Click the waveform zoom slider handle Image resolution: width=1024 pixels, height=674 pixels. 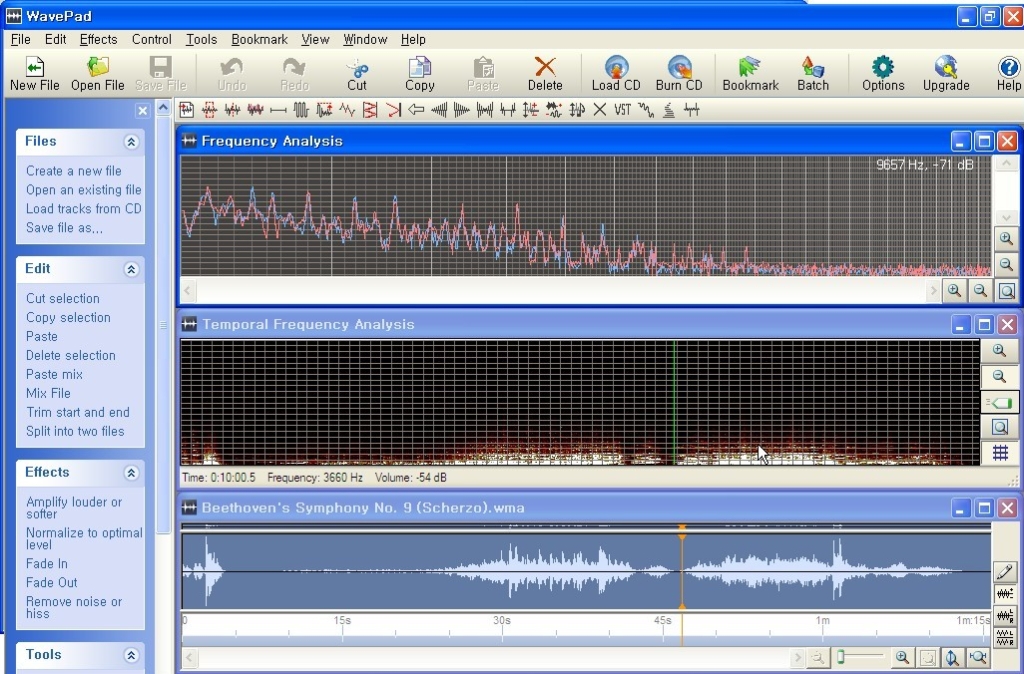point(841,656)
